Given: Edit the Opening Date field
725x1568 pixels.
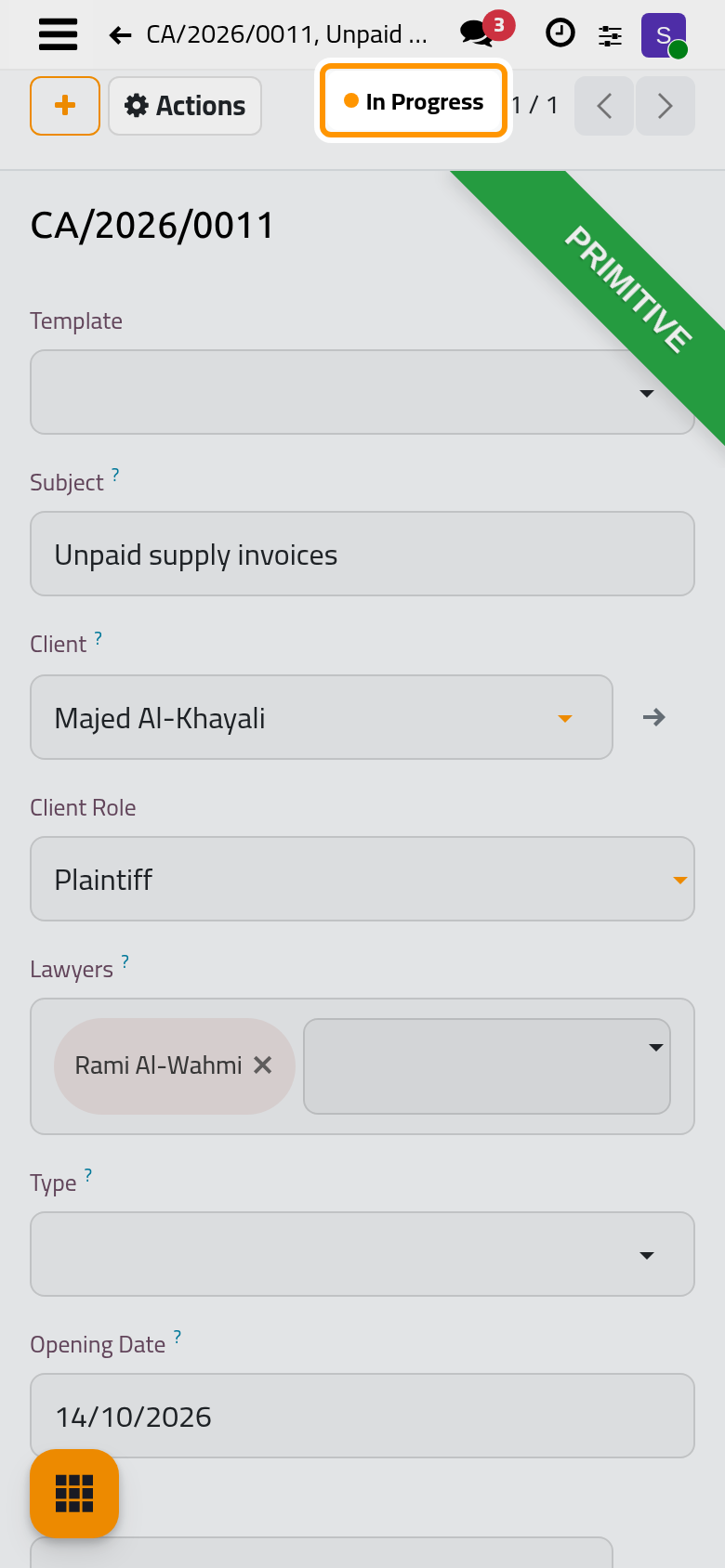Looking at the screenshot, I should pyautogui.click(x=362, y=1416).
